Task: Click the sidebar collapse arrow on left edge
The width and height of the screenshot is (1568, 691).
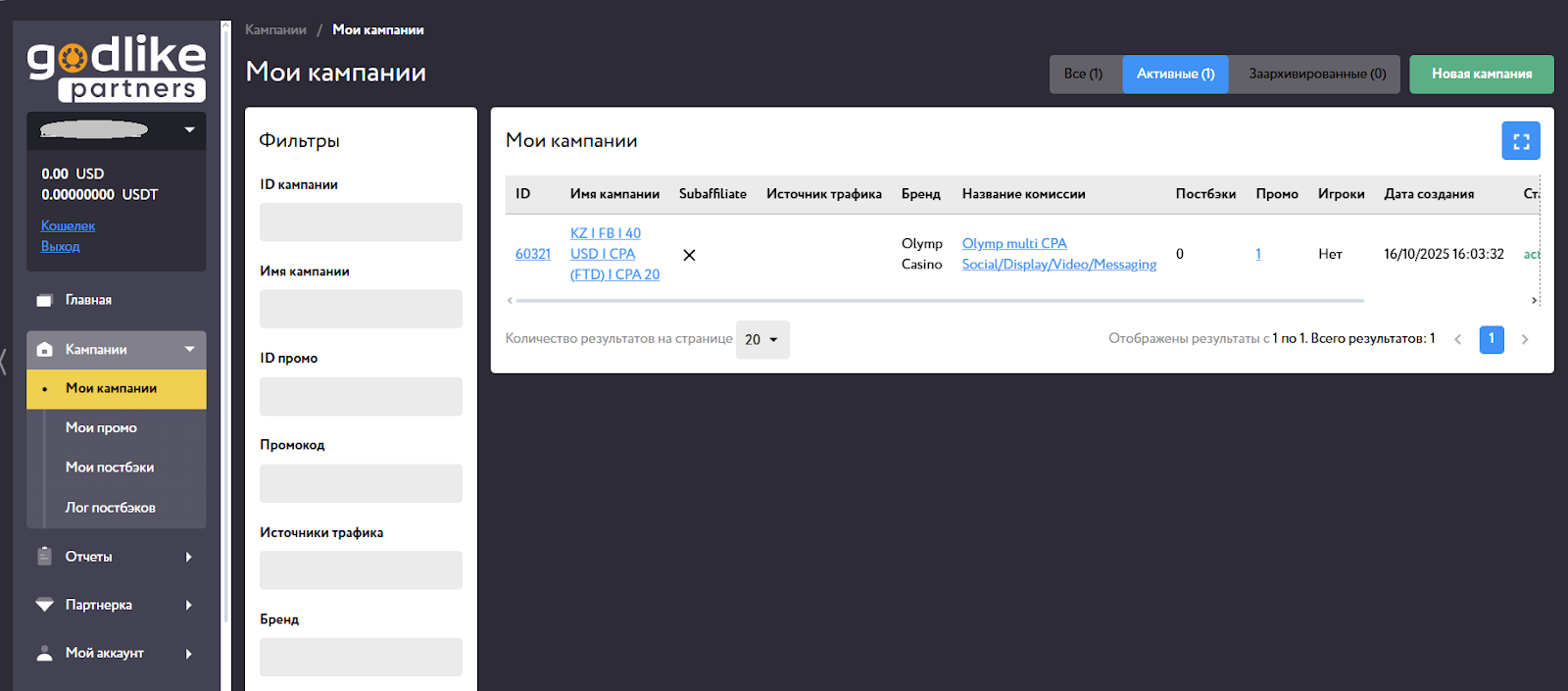Action: click(x=4, y=361)
